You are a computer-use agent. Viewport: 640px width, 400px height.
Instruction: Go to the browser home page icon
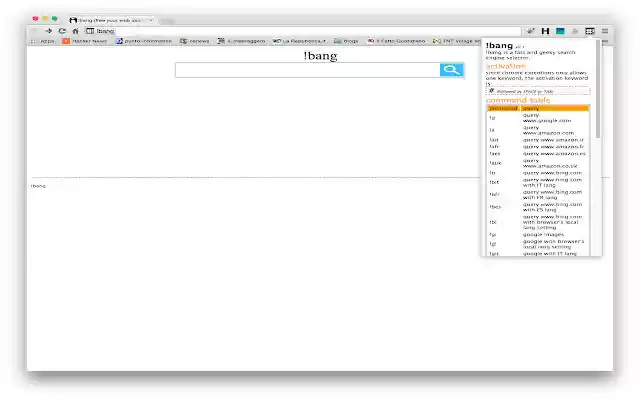[76, 31]
